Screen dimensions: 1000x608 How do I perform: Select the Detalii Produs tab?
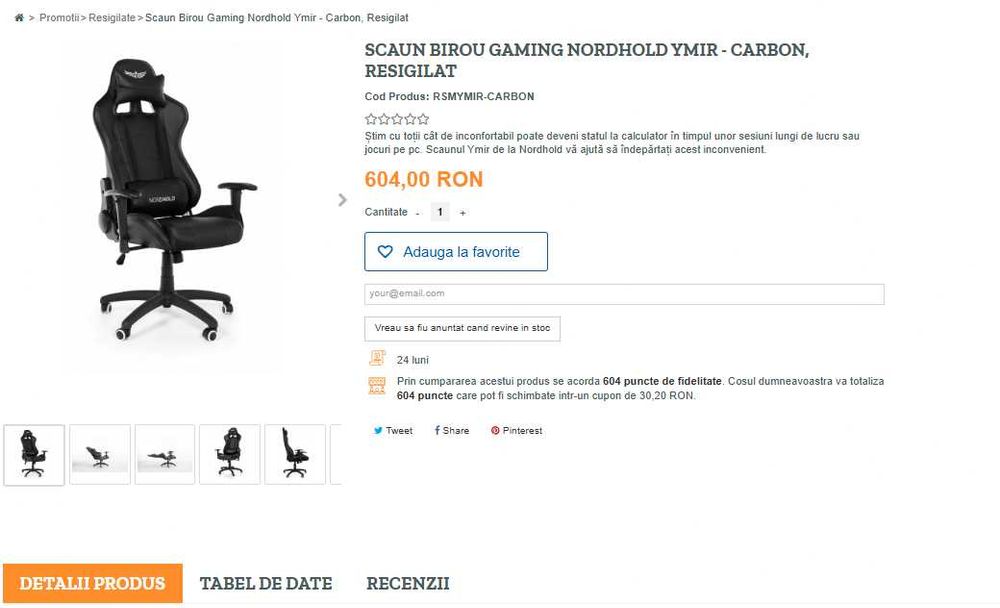coord(92,584)
